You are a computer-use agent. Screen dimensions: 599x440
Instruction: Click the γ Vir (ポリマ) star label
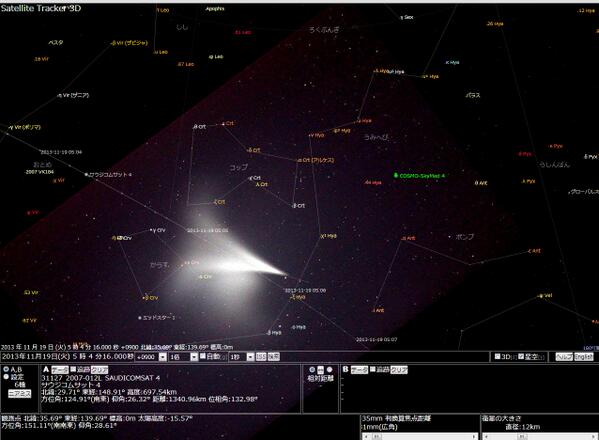tap(24, 127)
